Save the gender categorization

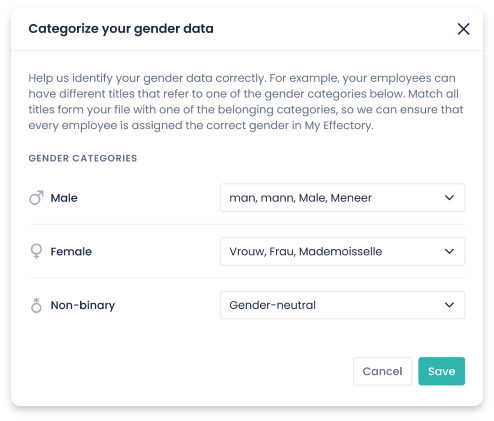tap(441, 371)
